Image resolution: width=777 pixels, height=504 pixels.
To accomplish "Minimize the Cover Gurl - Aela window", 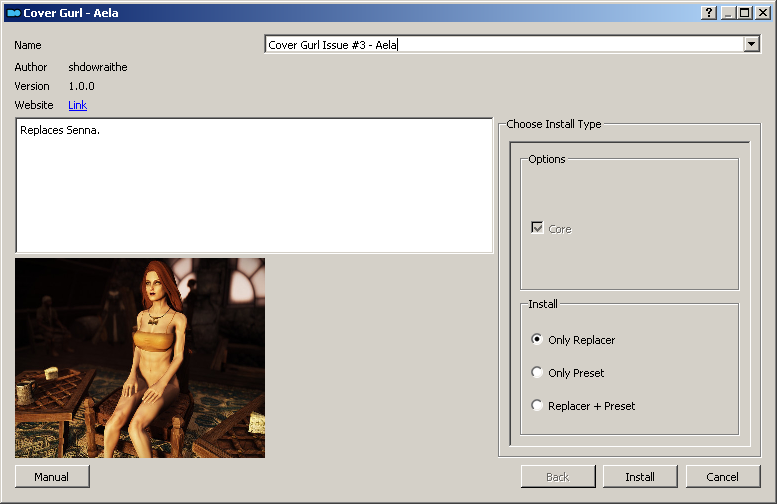I will [x=727, y=13].
